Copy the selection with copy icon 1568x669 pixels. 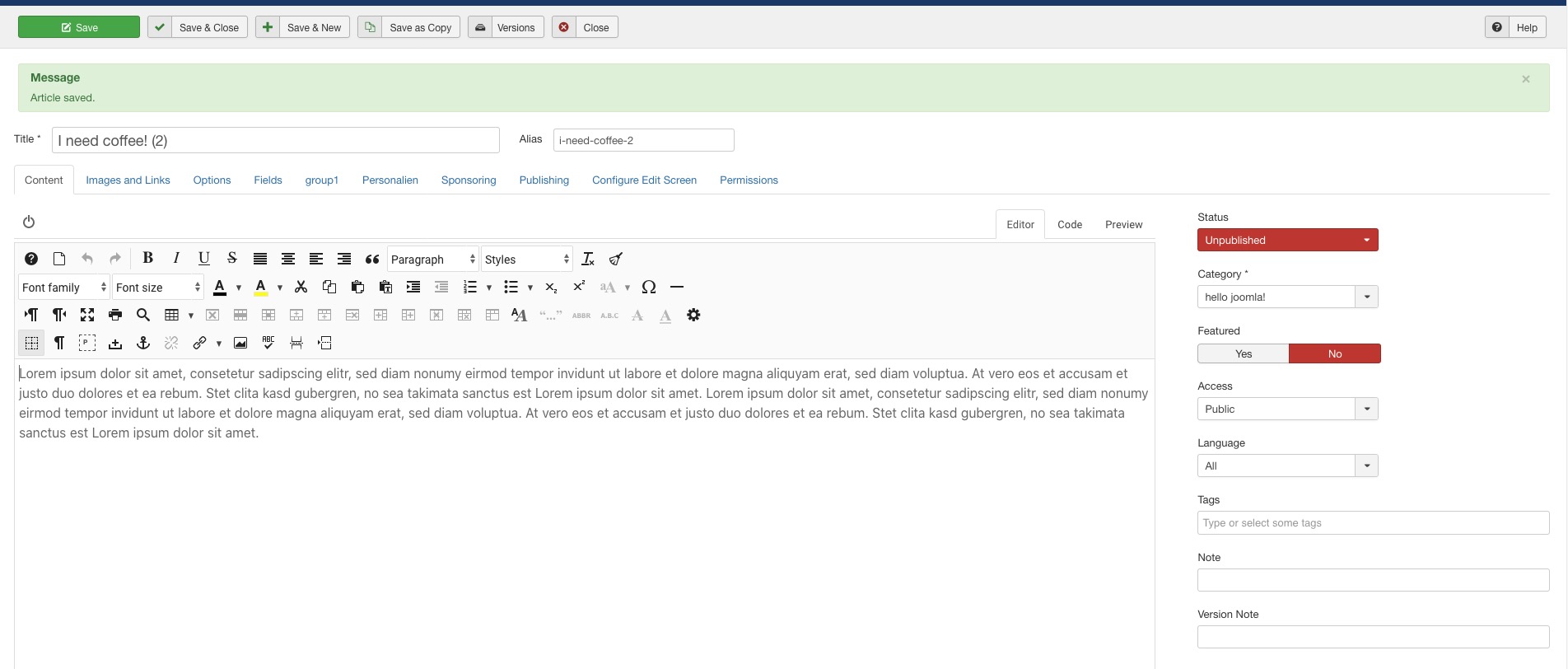point(329,287)
